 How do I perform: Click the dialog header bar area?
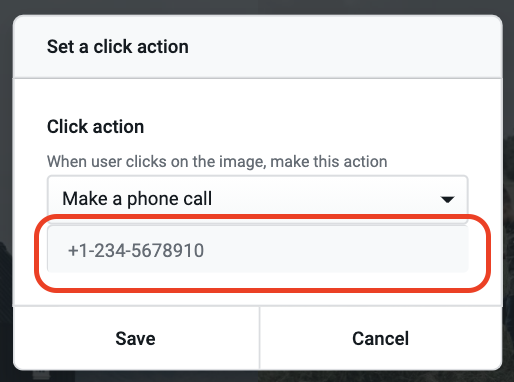pyautogui.click(x=258, y=47)
